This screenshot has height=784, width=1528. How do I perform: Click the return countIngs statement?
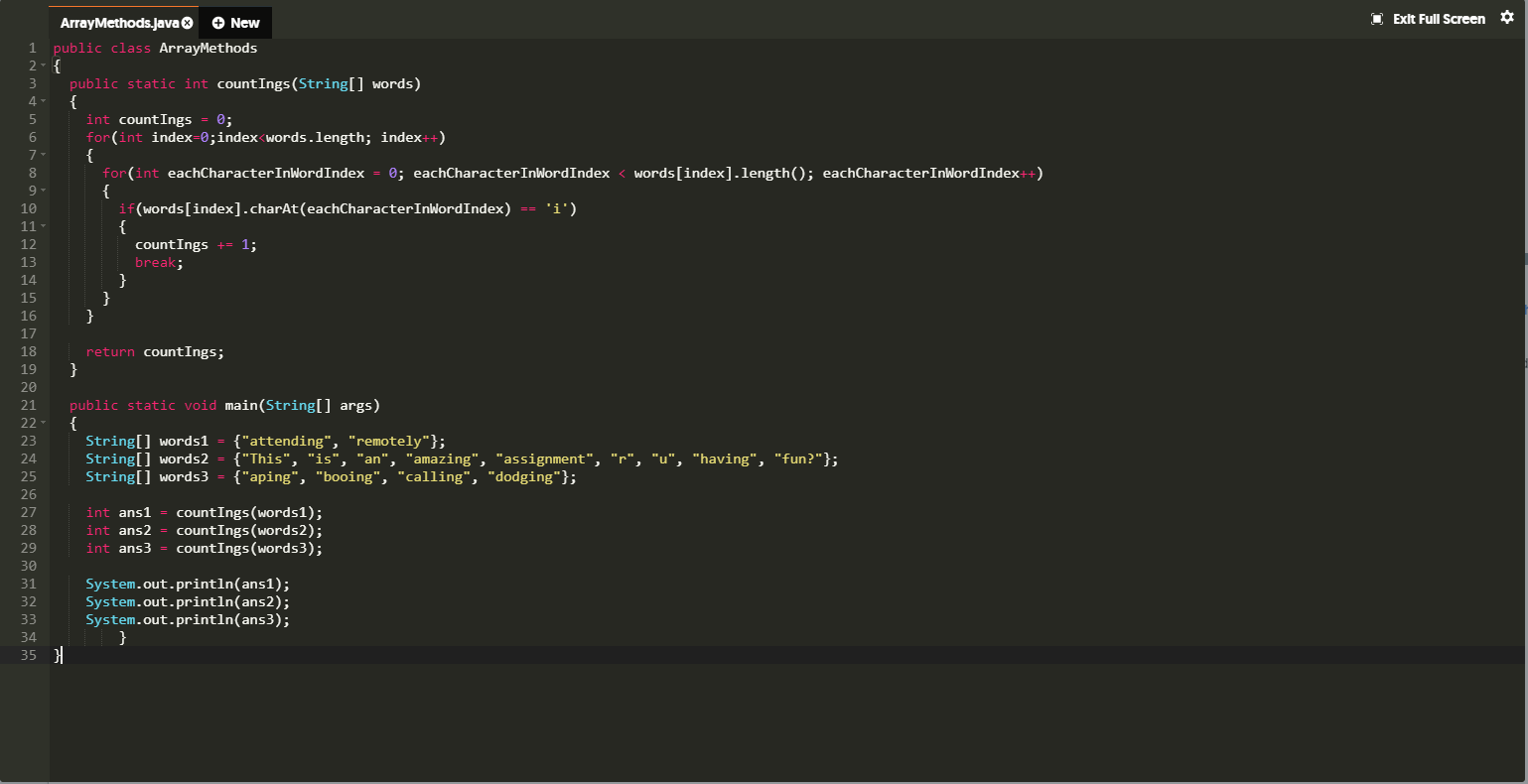click(x=154, y=351)
